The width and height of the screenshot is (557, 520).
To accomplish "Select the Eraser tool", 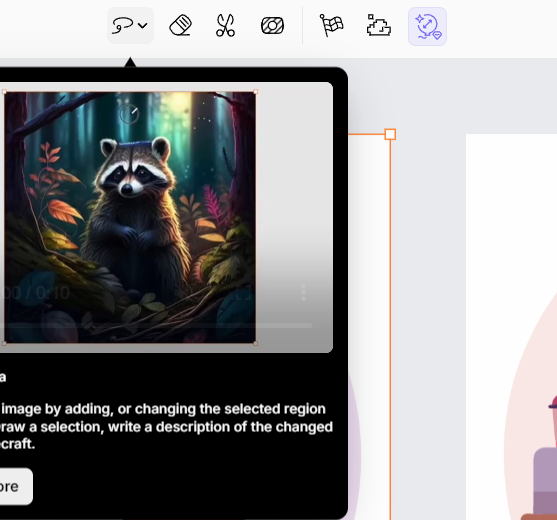I will pyautogui.click(x=181, y=26).
